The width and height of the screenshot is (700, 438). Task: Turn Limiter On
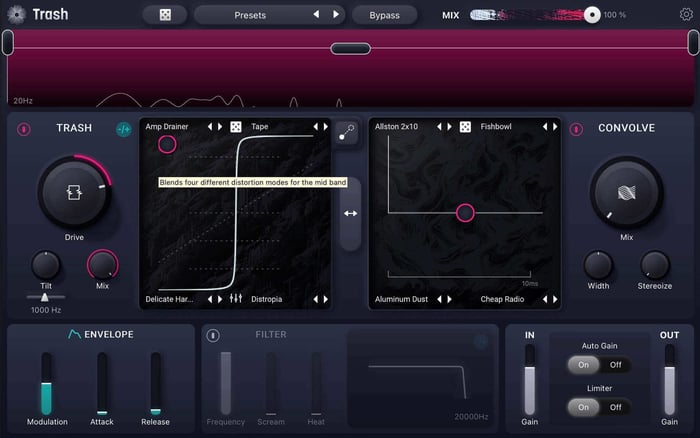point(583,407)
